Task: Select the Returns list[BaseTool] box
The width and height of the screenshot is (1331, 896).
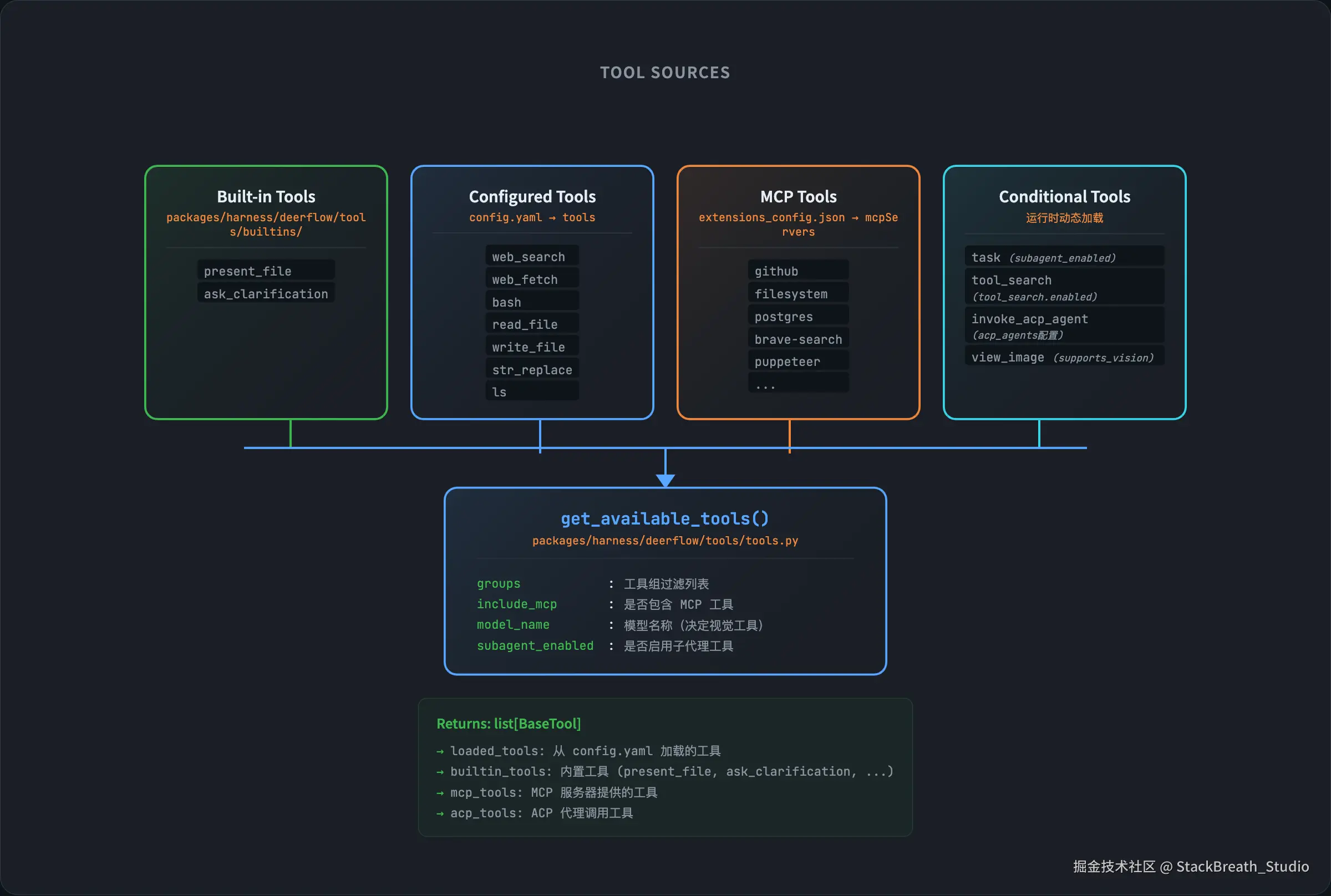Action: [664, 766]
